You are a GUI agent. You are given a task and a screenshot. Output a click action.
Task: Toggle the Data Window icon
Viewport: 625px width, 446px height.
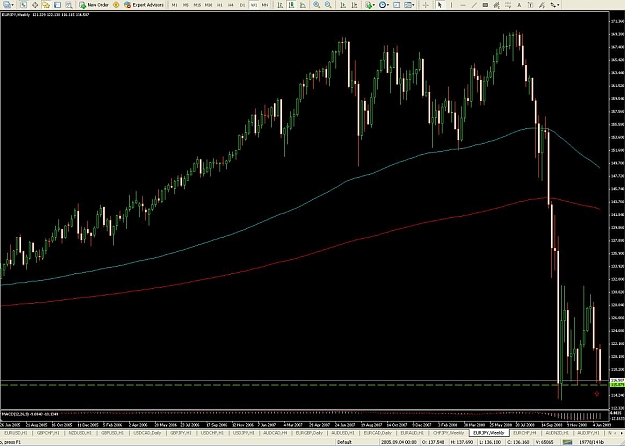coord(35,5)
